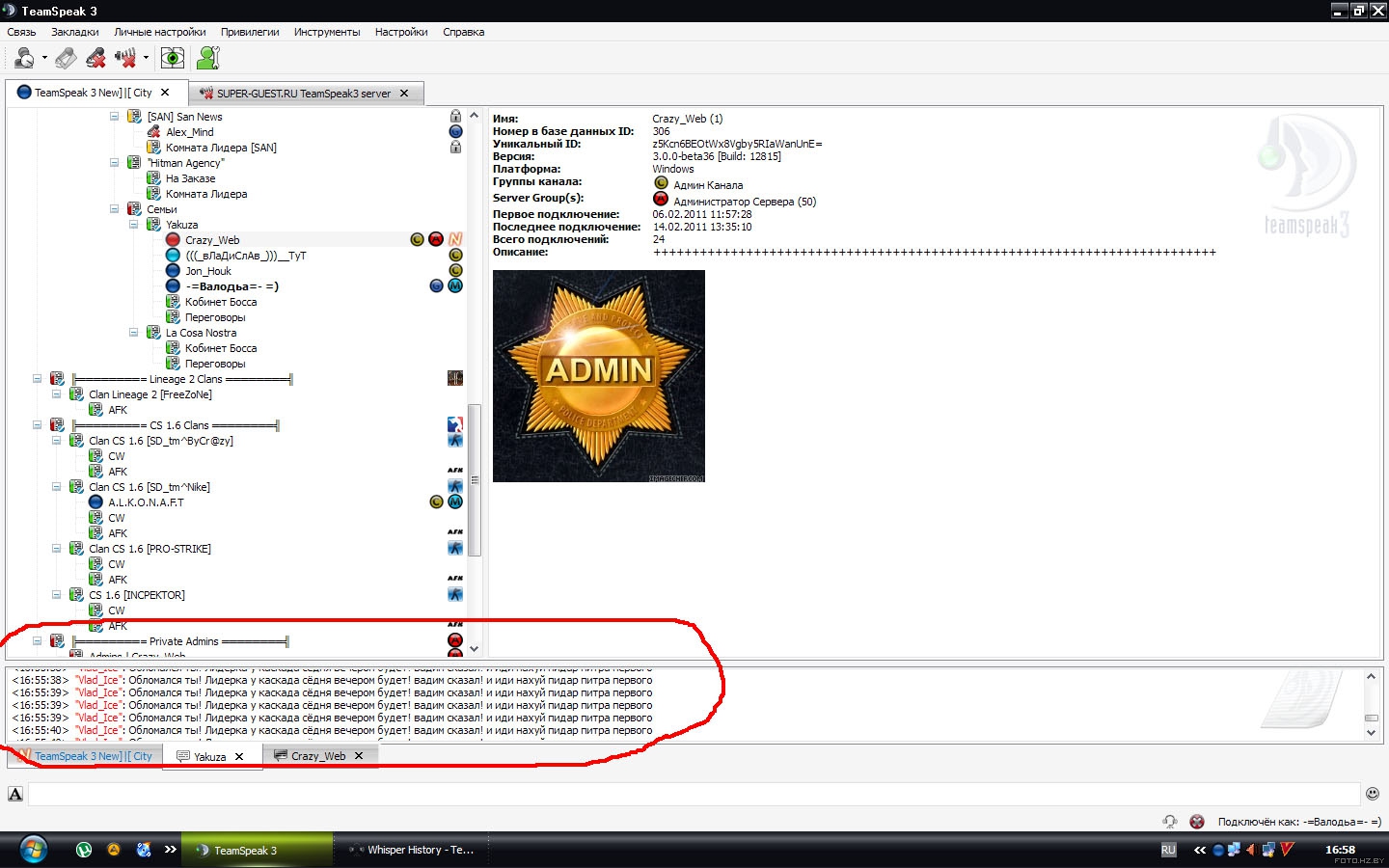Switch to the Crazy_Web chat tab
The width and height of the screenshot is (1389, 868).
[317, 756]
